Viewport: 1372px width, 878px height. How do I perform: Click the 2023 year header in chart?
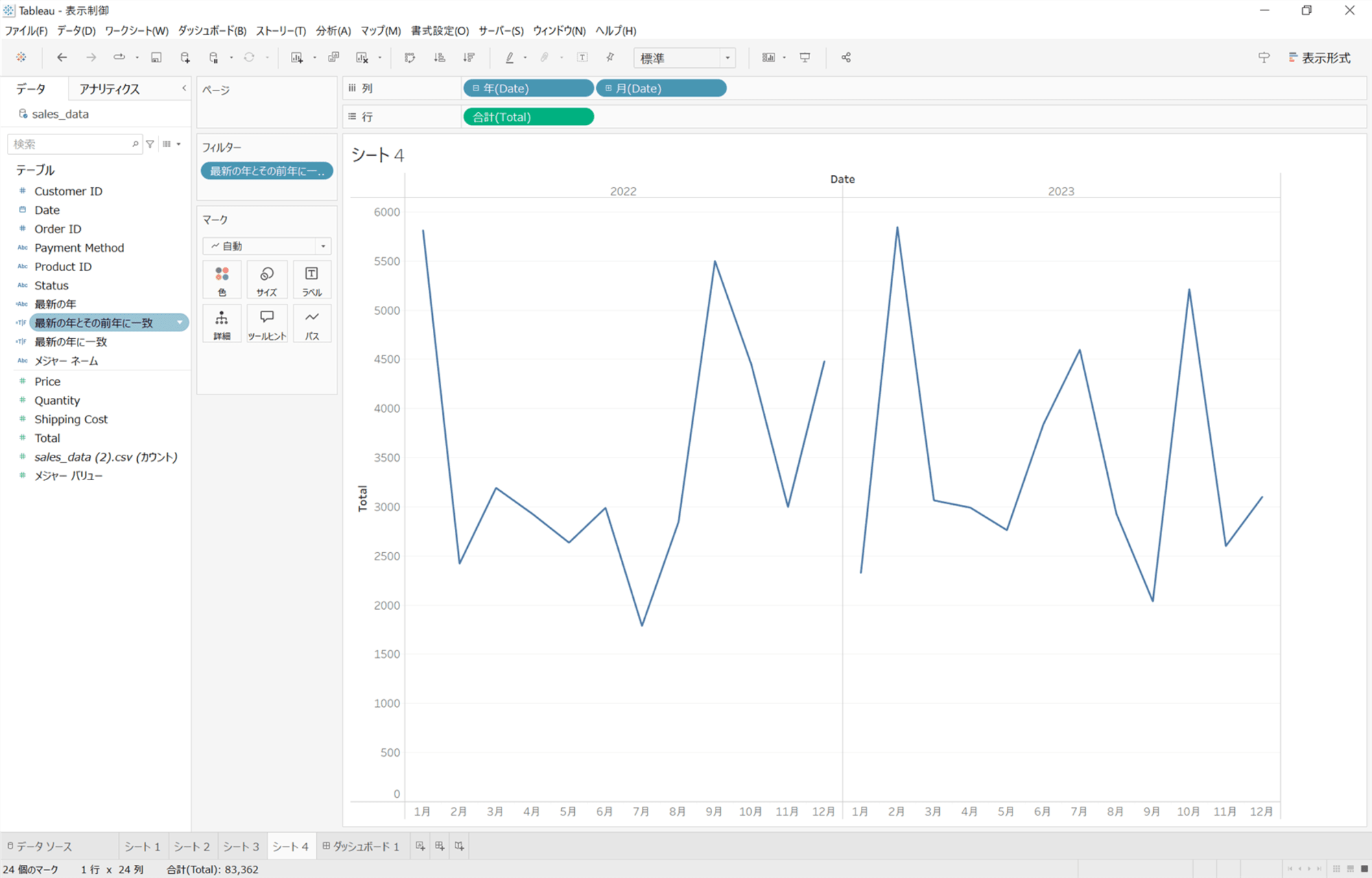coord(1061,191)
